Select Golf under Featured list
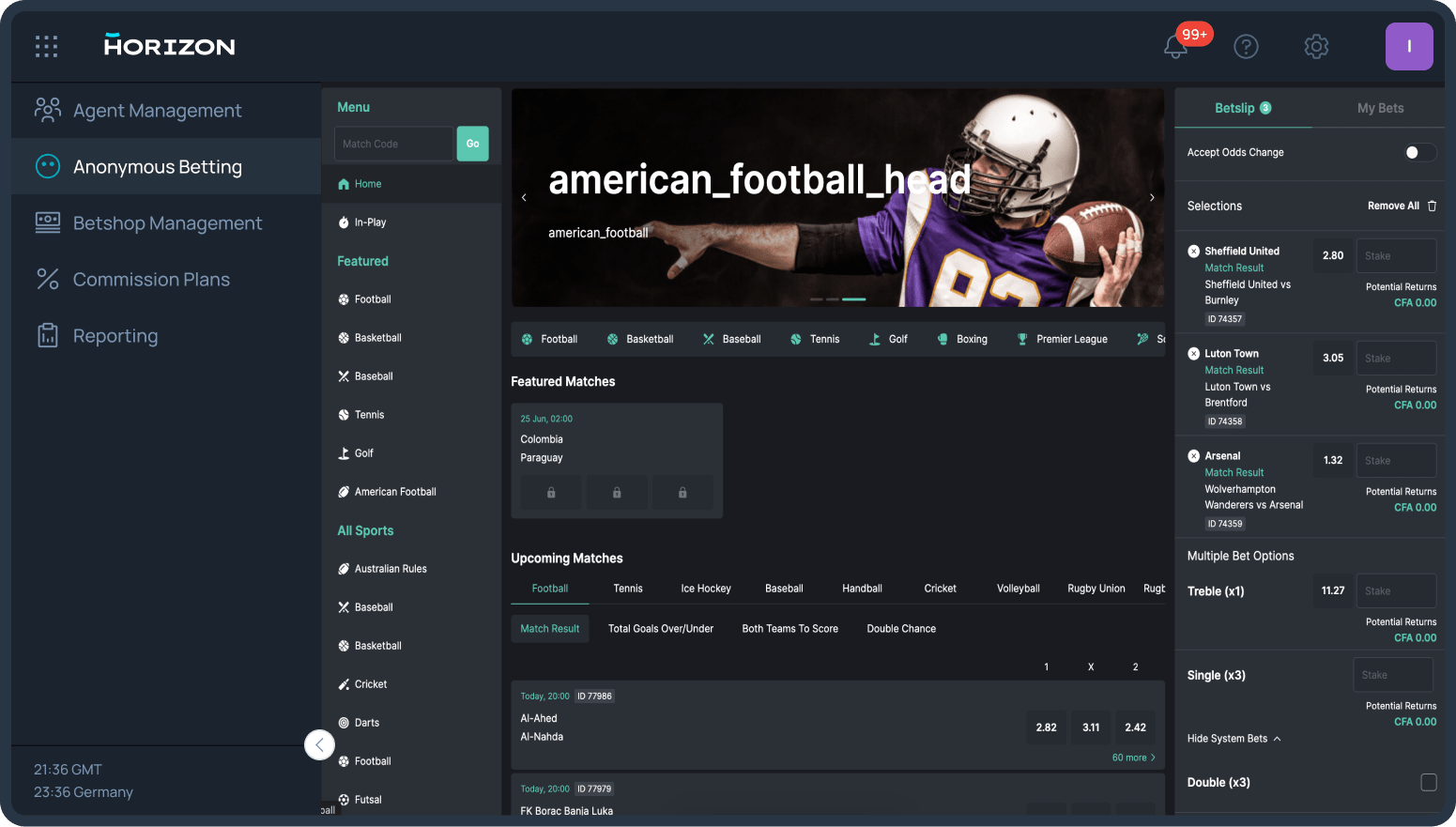The image size is (1456, 827). tap(411, 453)
